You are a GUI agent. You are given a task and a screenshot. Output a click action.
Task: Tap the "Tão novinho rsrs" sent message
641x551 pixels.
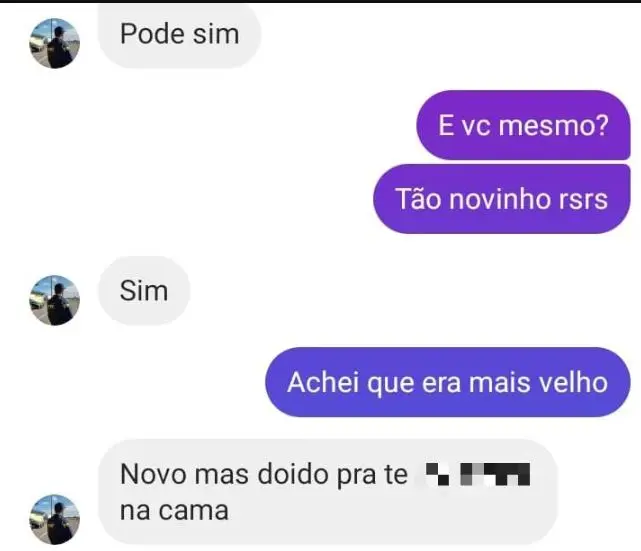502,199
